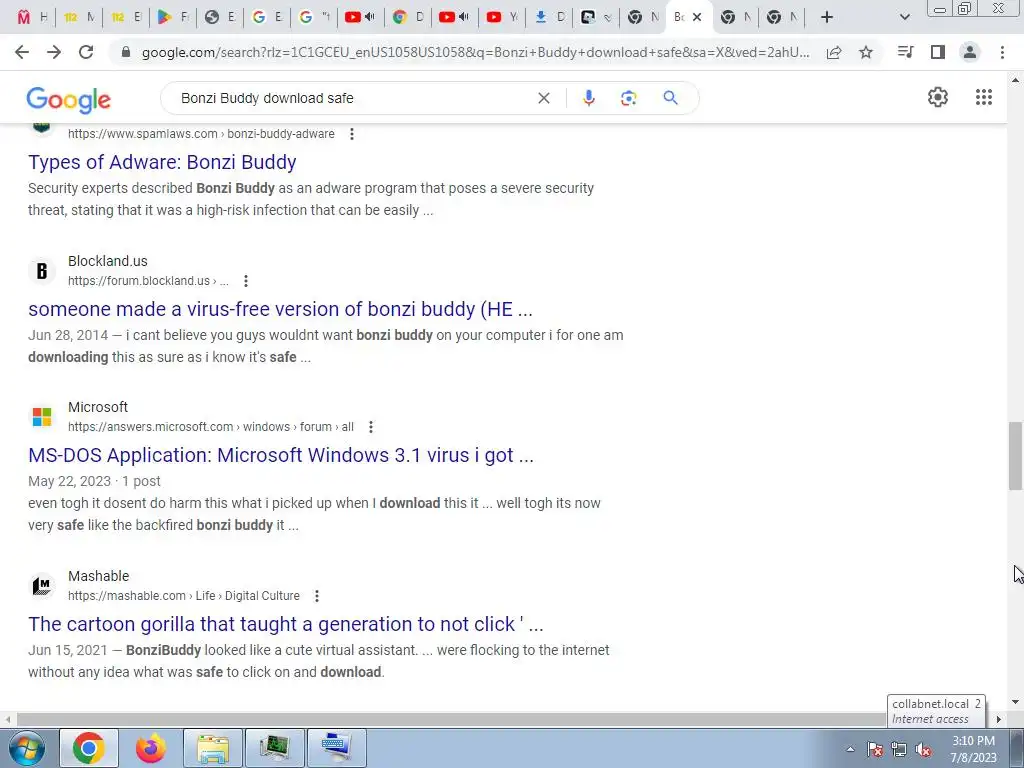Viewport: 1024px width, 768px height.
Task: Open Windows Explorer from the taskbar
Action: [x=213, y=748]
